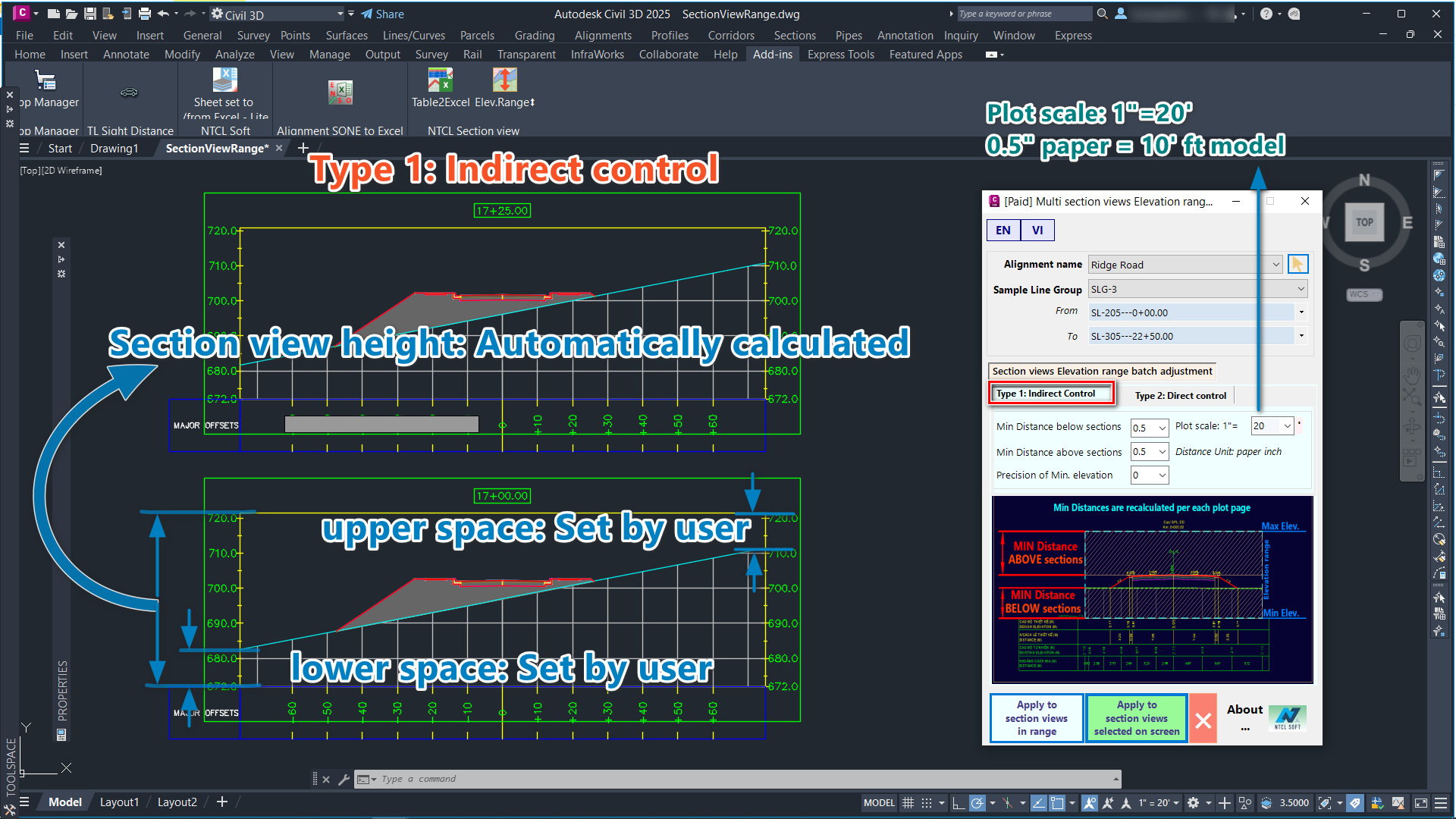The image size is (1456, 819).
Task: Open the Sections menu
Action: 794,36
